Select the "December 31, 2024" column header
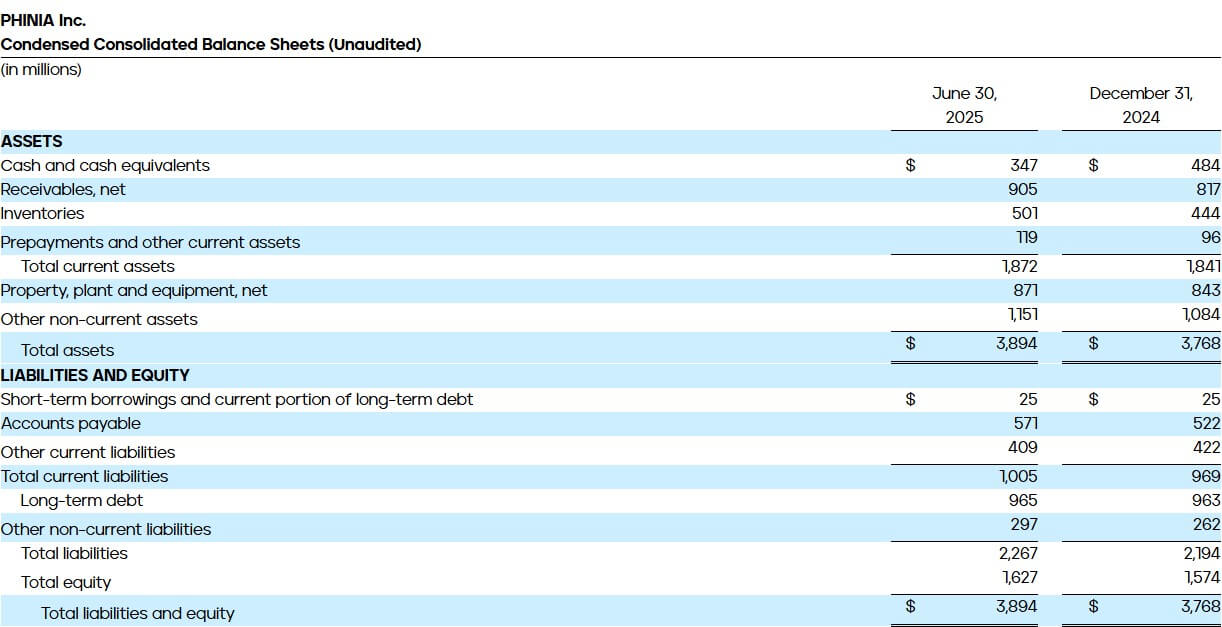 tap(1141, 105)
